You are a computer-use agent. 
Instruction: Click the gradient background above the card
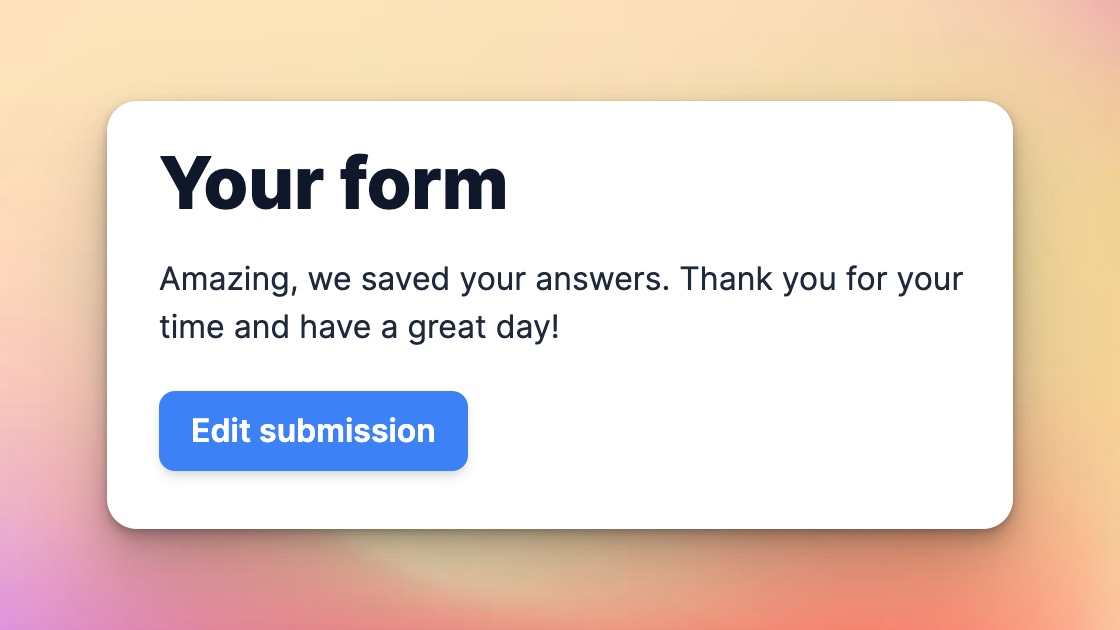click(x=560, y=50)
